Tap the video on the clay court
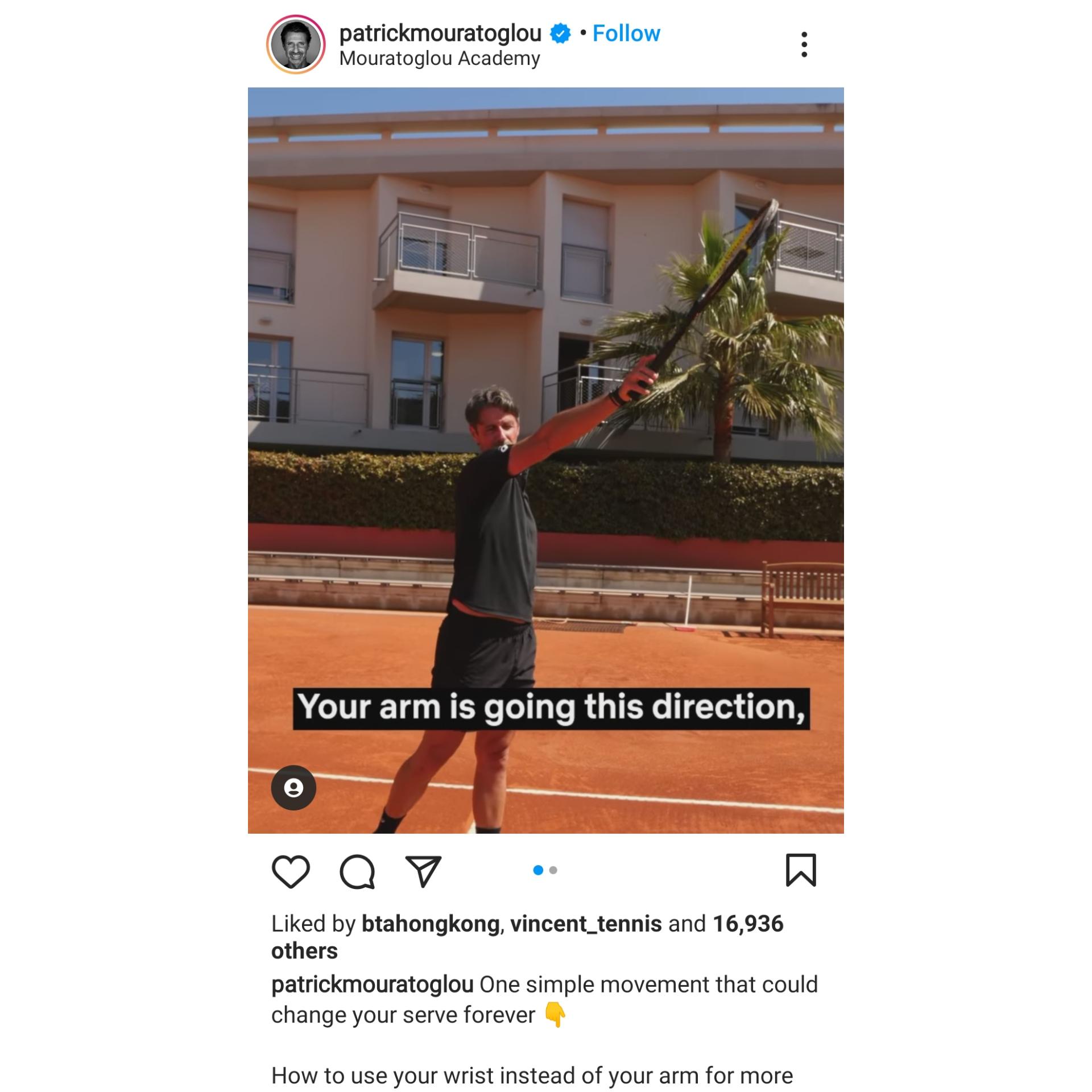 [545, 460]
